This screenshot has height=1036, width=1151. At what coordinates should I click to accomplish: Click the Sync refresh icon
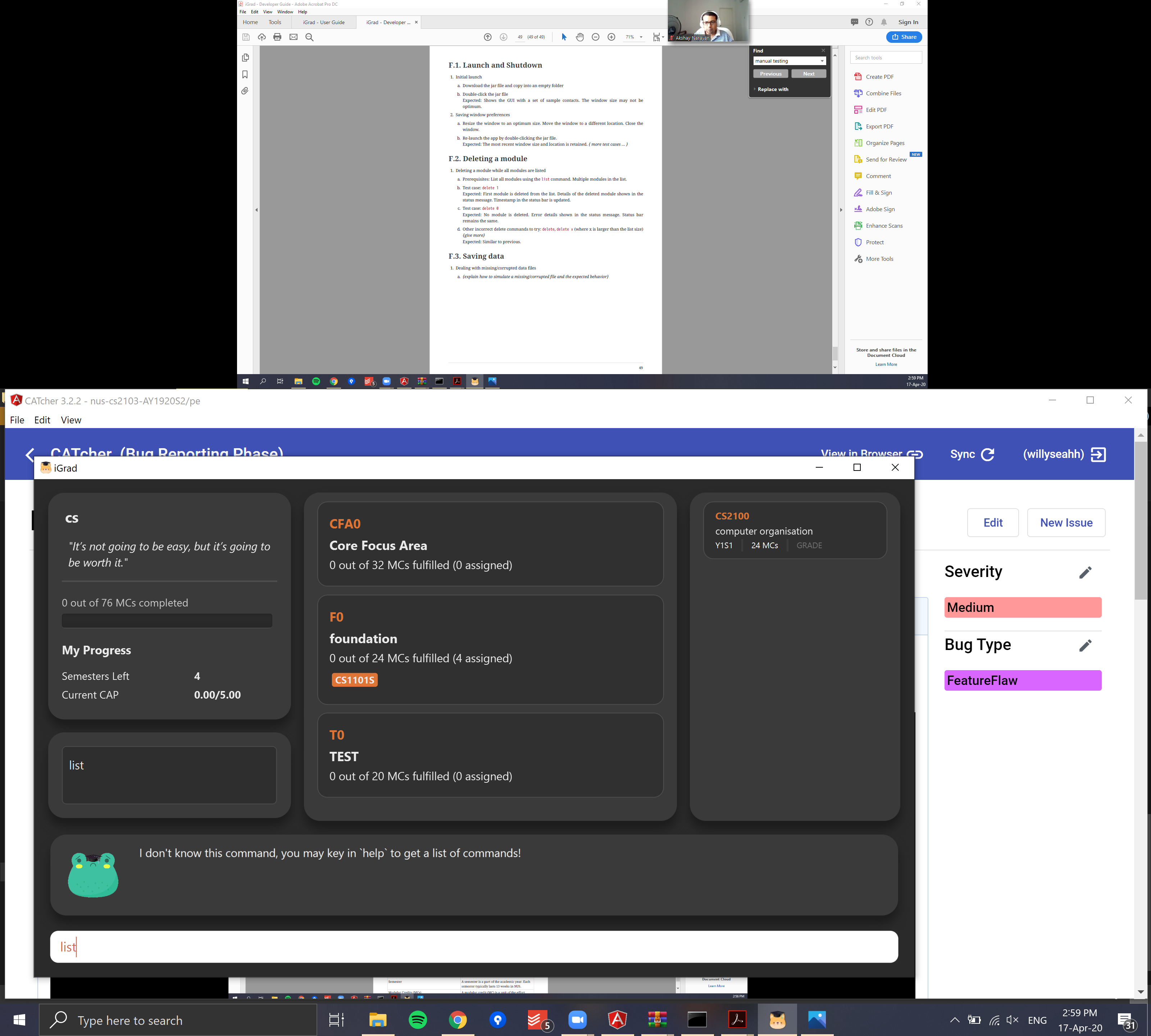pos(988,454)
